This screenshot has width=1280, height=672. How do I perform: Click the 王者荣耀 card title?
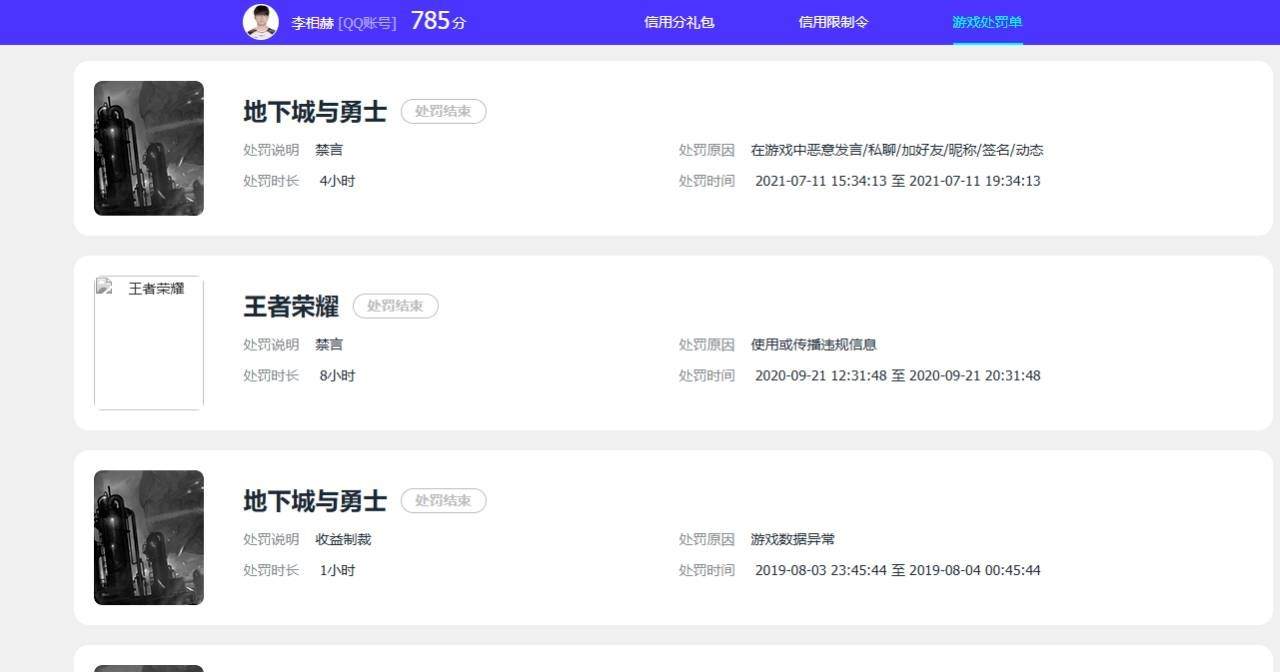291,306
